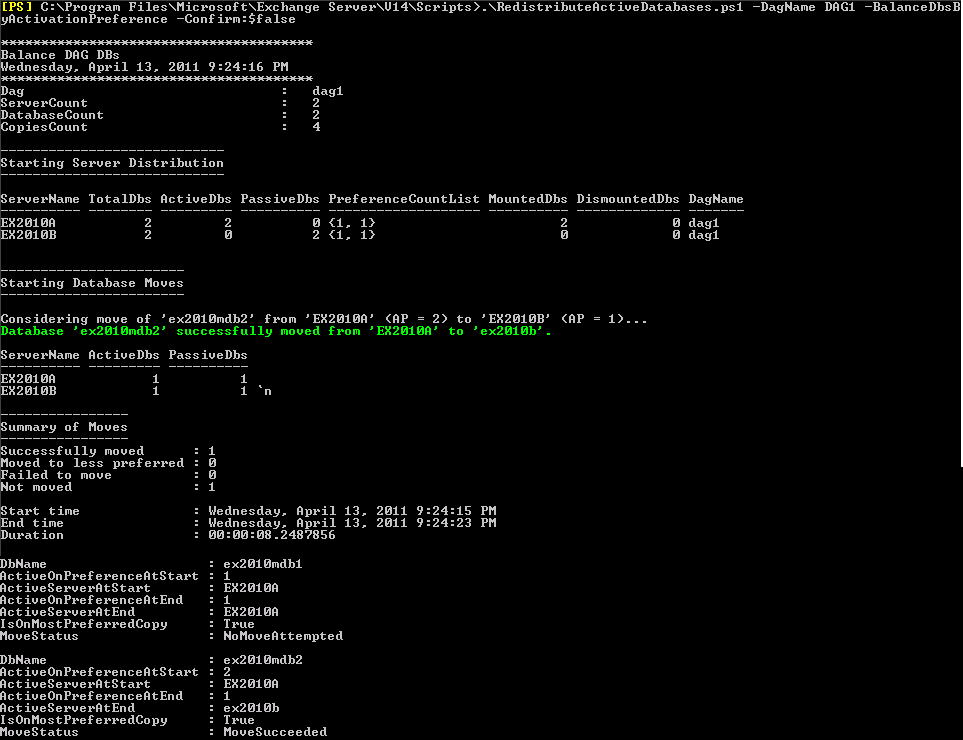Image resolution: width=963 pixels, height=740 pixels.
Task: Click the green successfully moved message
Action: point(276,331)
